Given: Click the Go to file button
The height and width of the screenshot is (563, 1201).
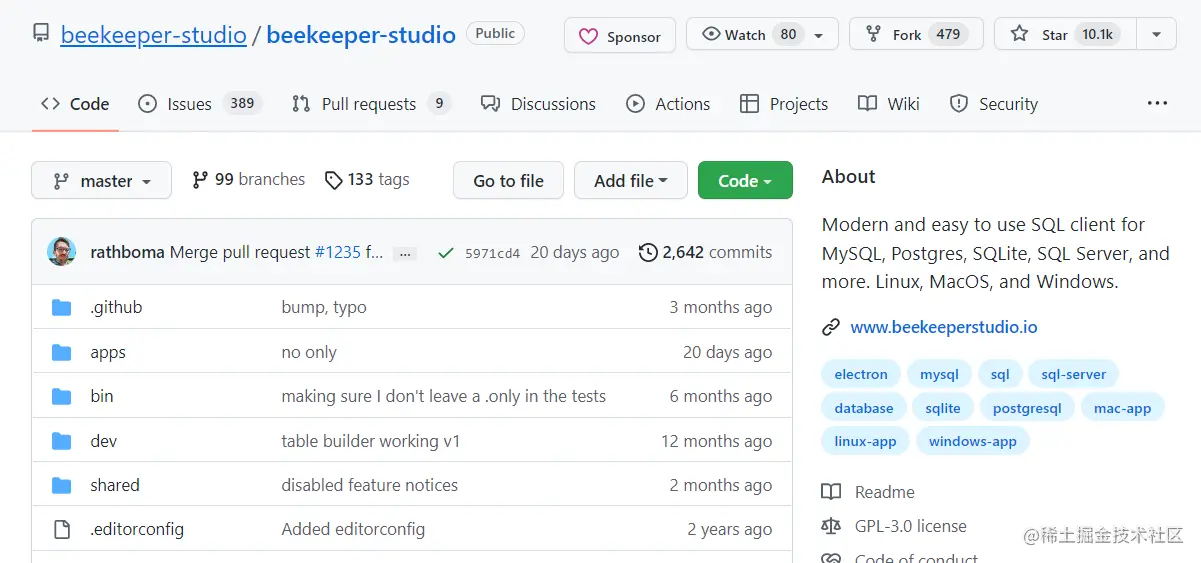Looking at the screenshot, I should pos(508,181).
